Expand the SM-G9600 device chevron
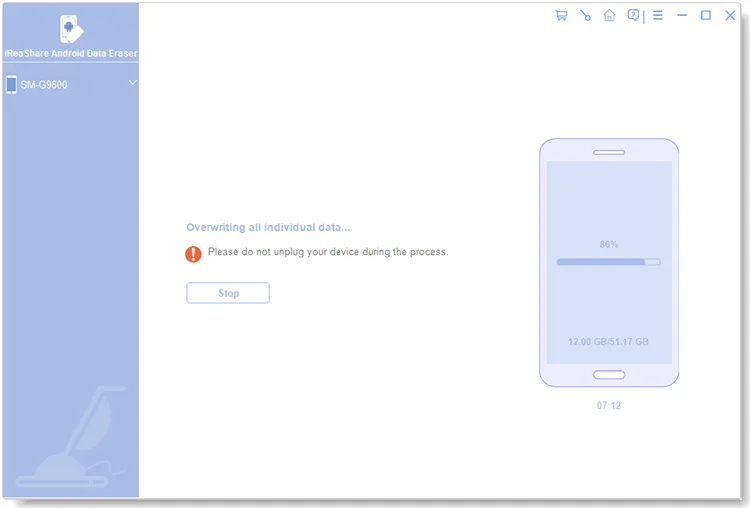 132,82
